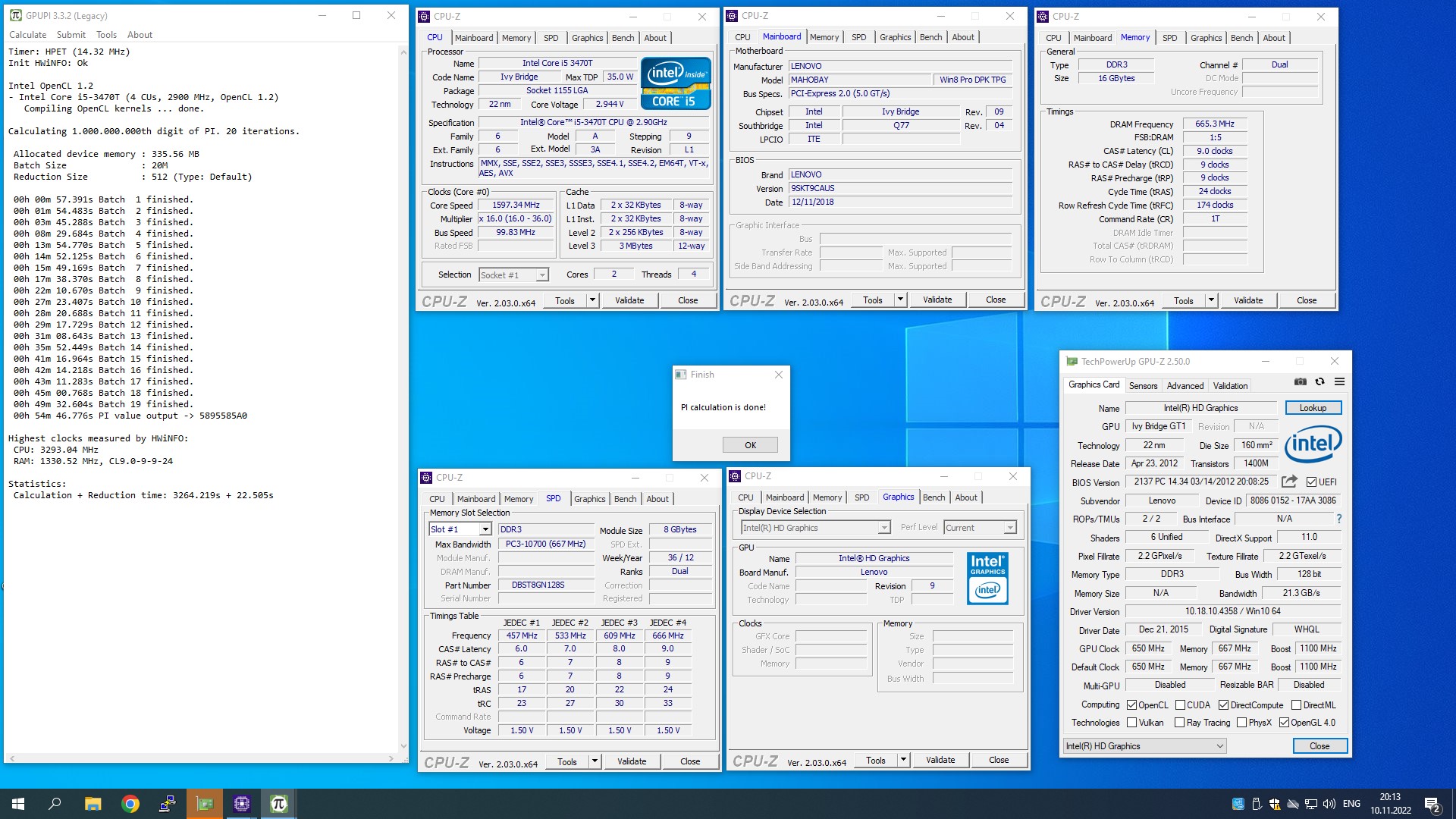Open the volume control in the tray
The height and width of the screenshot is (819, 1456).
tap(1329, 804)
